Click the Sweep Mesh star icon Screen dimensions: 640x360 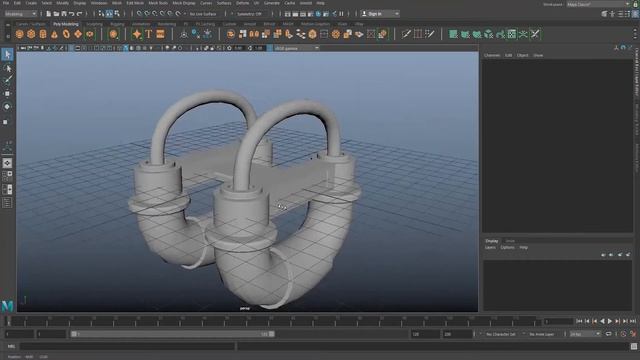tap(137, 34)
